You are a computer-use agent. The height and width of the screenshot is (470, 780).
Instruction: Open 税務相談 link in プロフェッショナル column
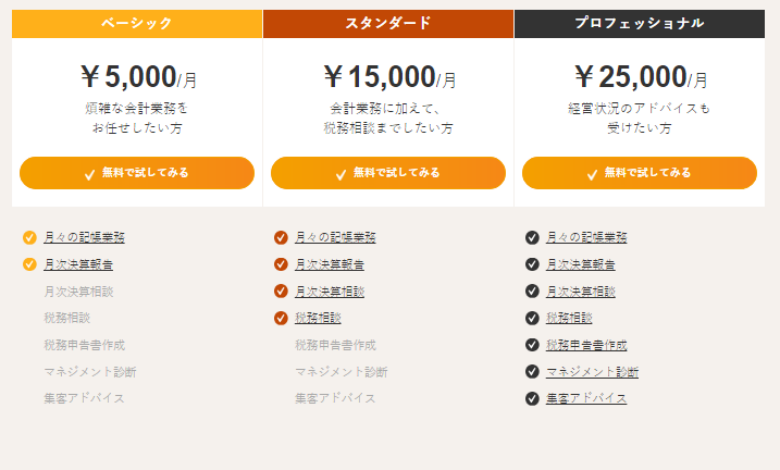click(x=569, y=318)
